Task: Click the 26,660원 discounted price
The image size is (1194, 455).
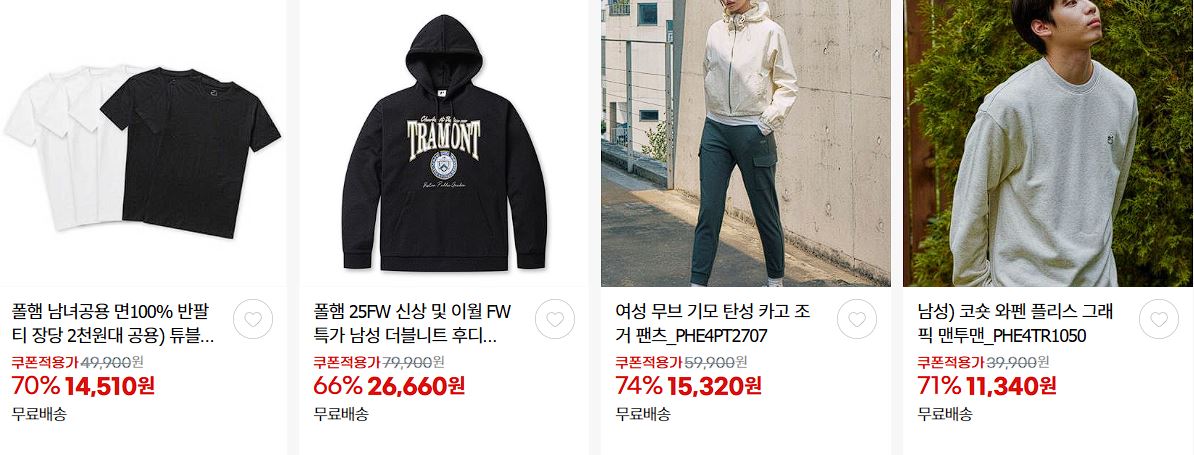Action: coord(416,387)
